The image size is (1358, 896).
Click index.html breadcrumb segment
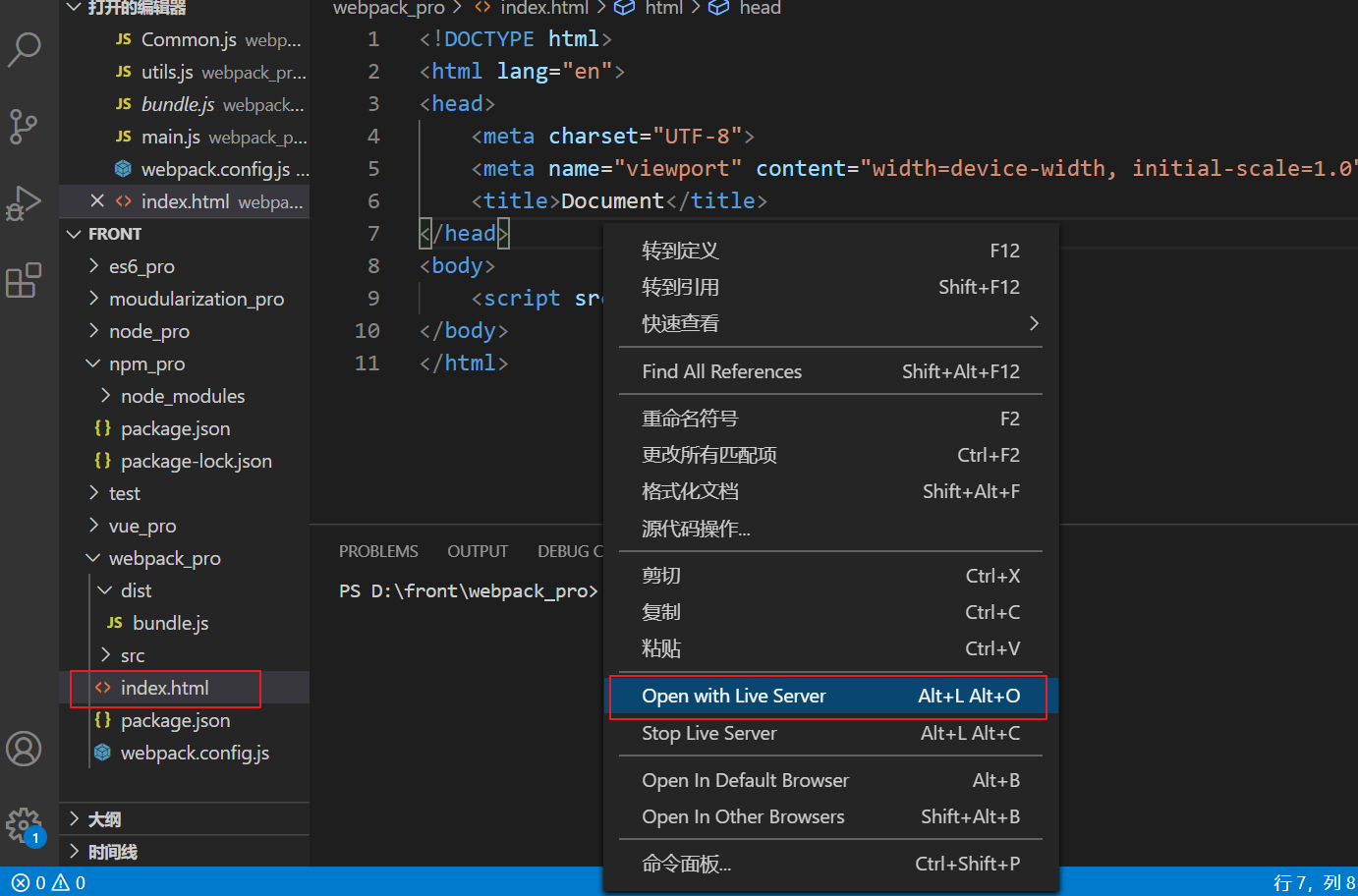544,8
